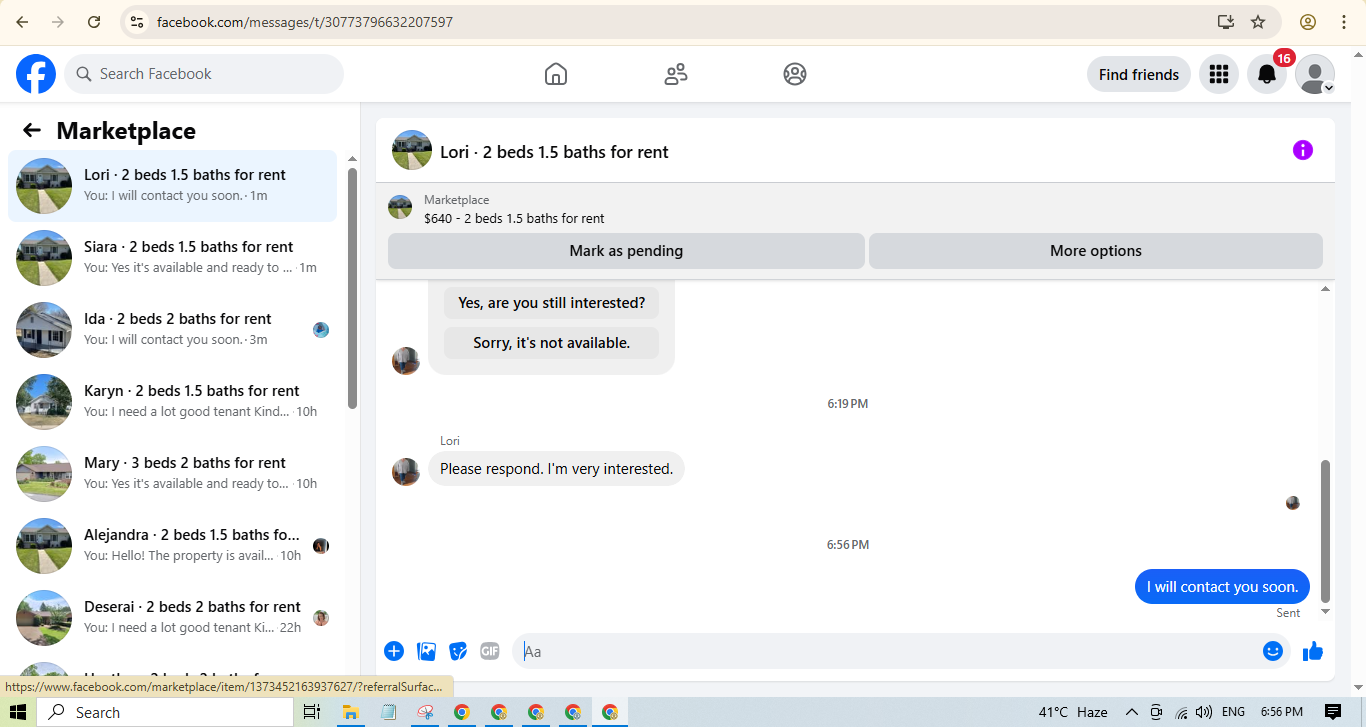Open Mary's 3 beds 2 baths conversation

pyautogui.click(x=172, y=474)
